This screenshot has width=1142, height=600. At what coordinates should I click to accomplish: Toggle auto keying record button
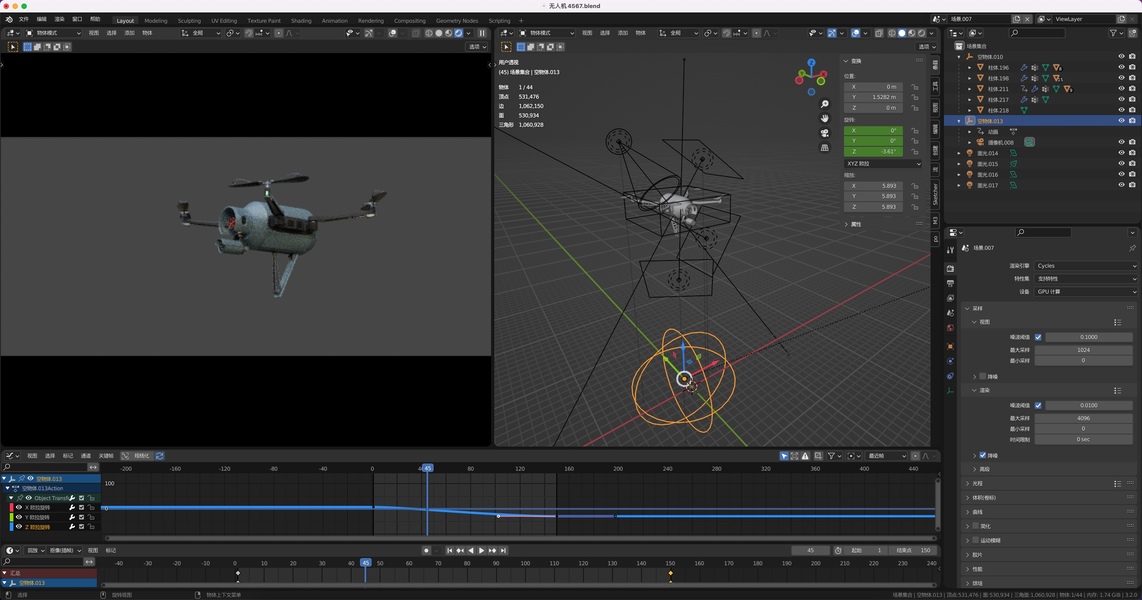pyautogui.click(x=426, y=550)
